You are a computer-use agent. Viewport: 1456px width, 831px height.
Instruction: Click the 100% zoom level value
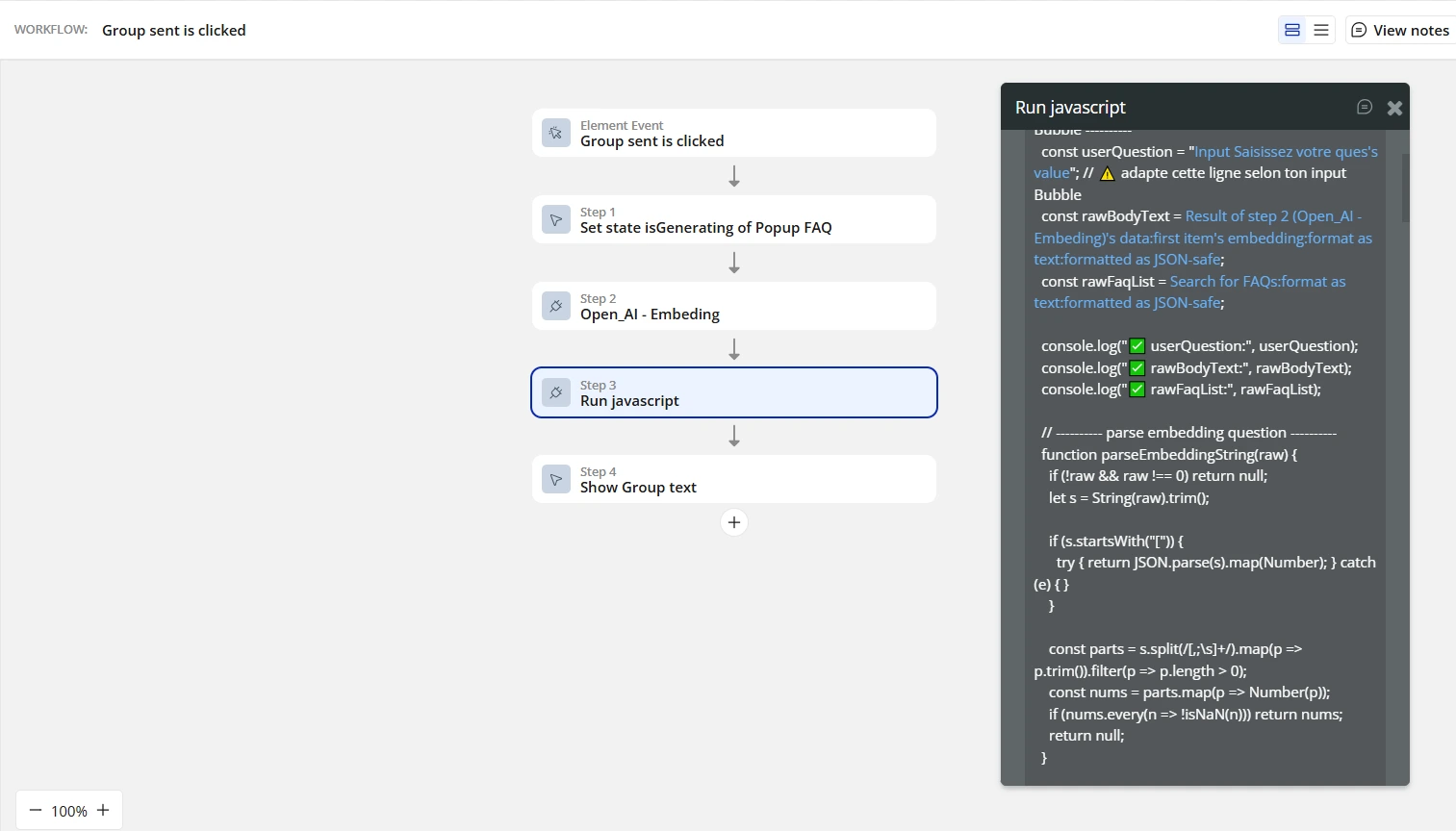click(x=69, y=811)
